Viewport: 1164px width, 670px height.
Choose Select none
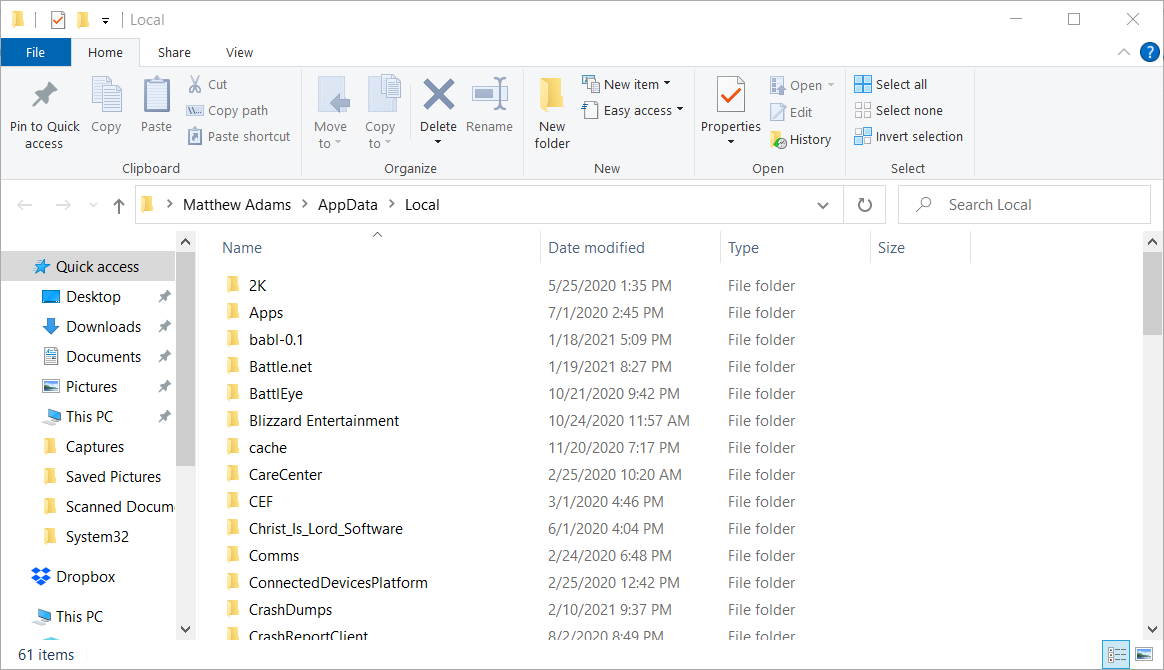[898, 111]
